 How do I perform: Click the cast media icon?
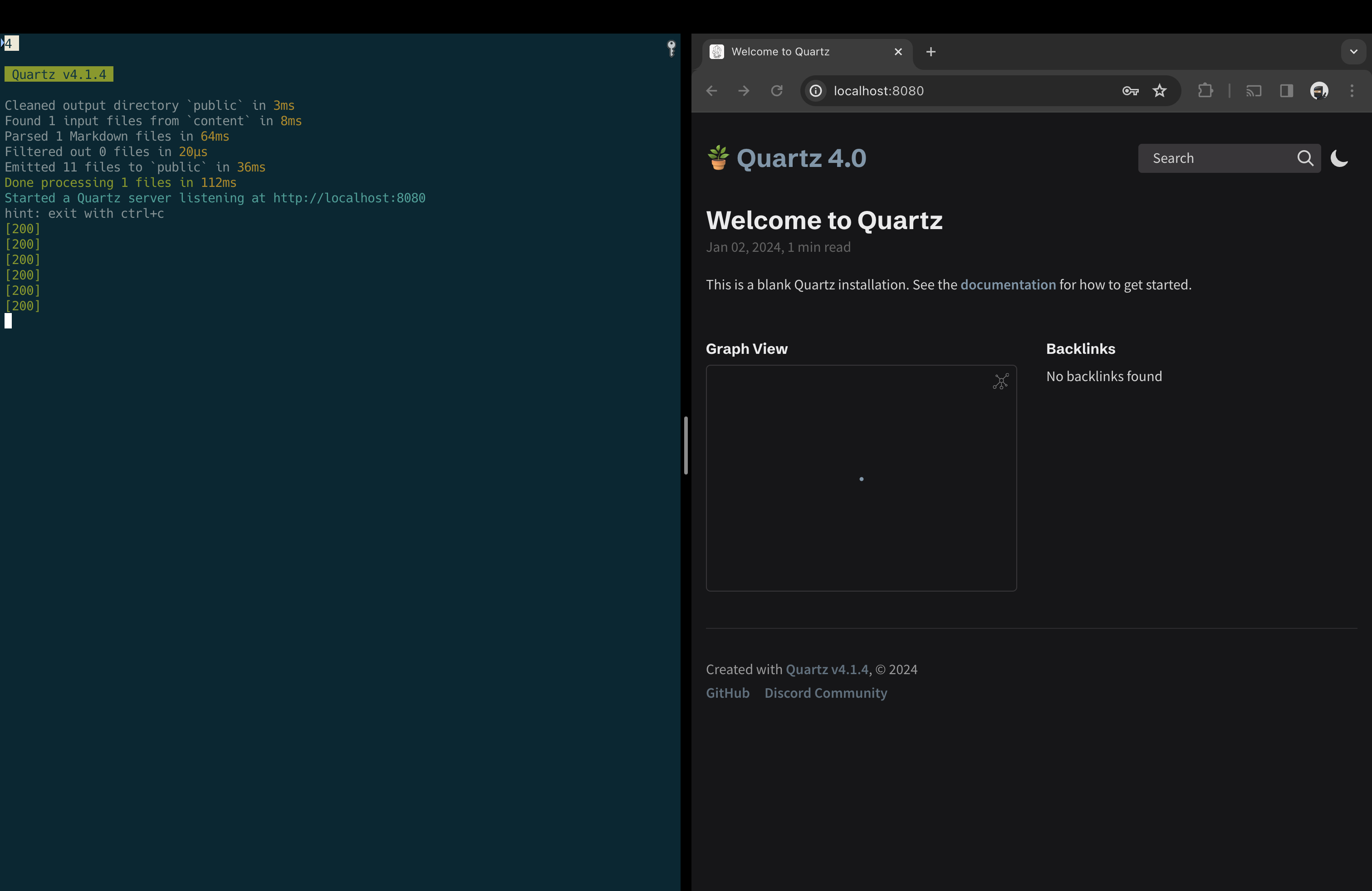click(x=1253, y=90)
